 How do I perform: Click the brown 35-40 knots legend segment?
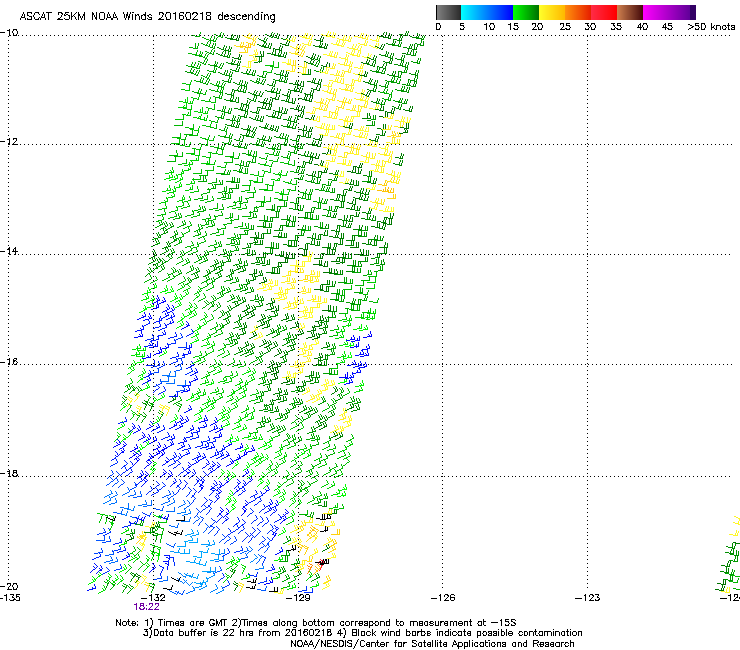[x=630, y=12]
